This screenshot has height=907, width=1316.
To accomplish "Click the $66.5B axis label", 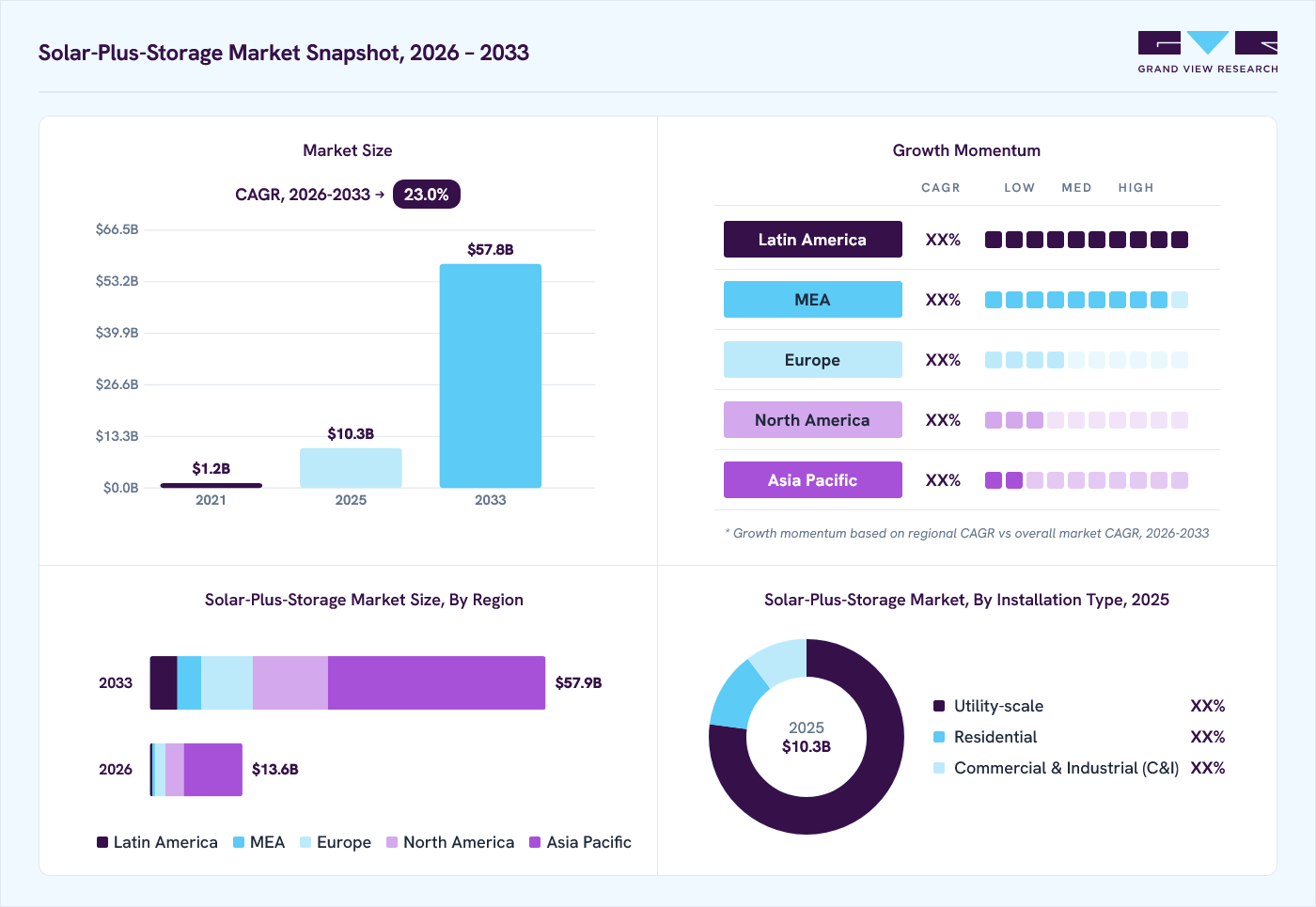I will pyautogui.click(x=117, y=229).
